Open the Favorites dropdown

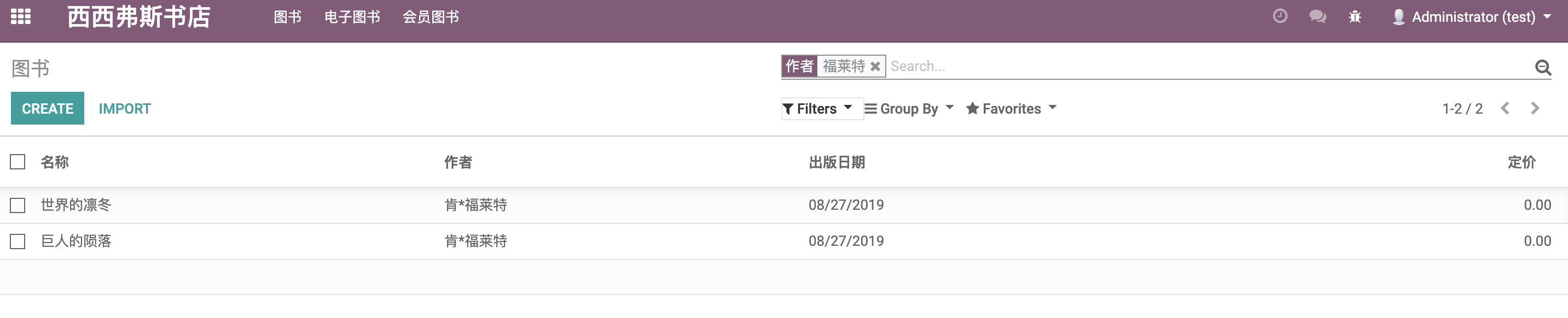(1011, 108)
